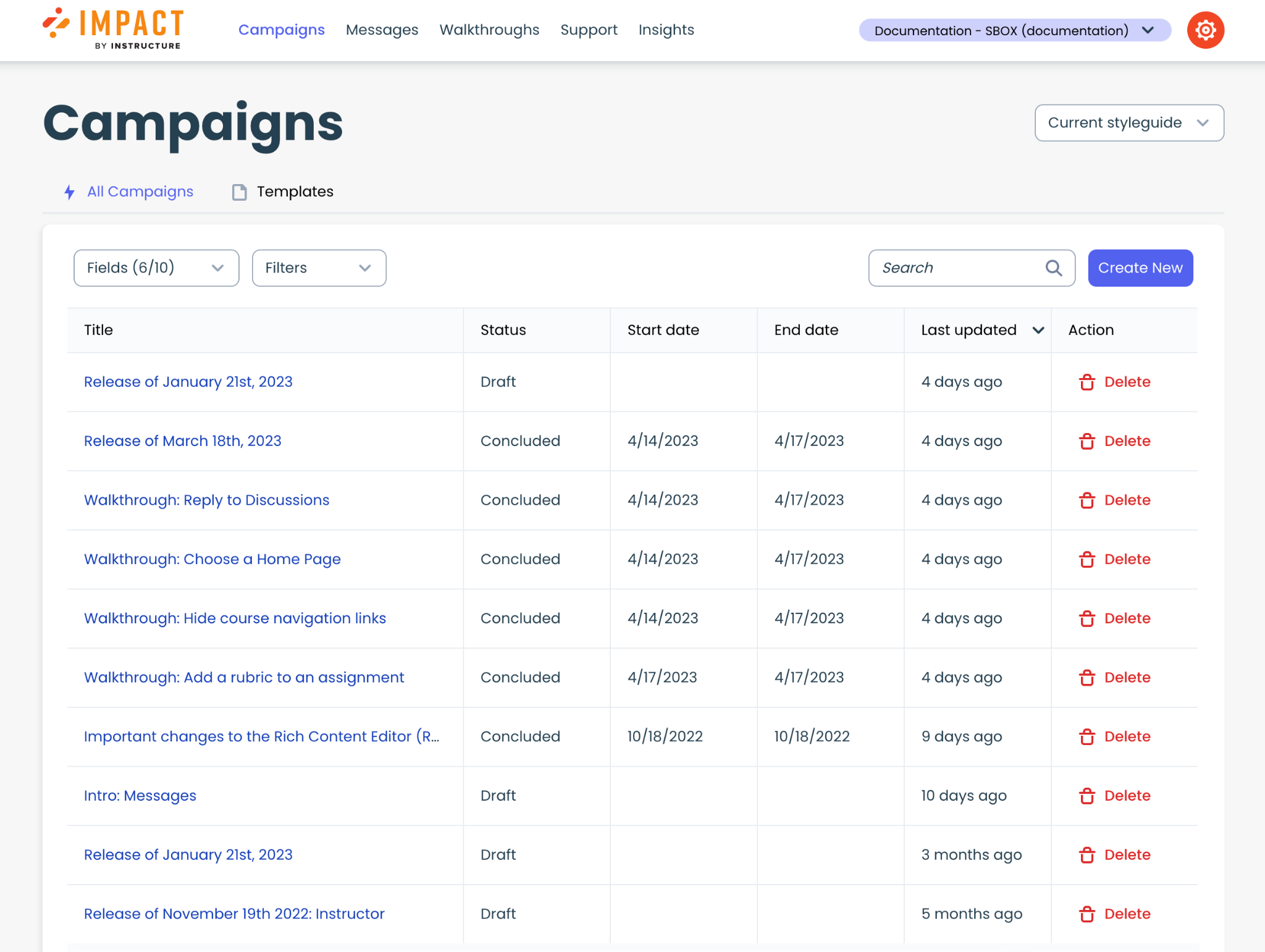Image resolution: width=1265 pixels, height=952 pixels.
Task: Click trash icon for Release of March 18th
Action: [1086, 441]
